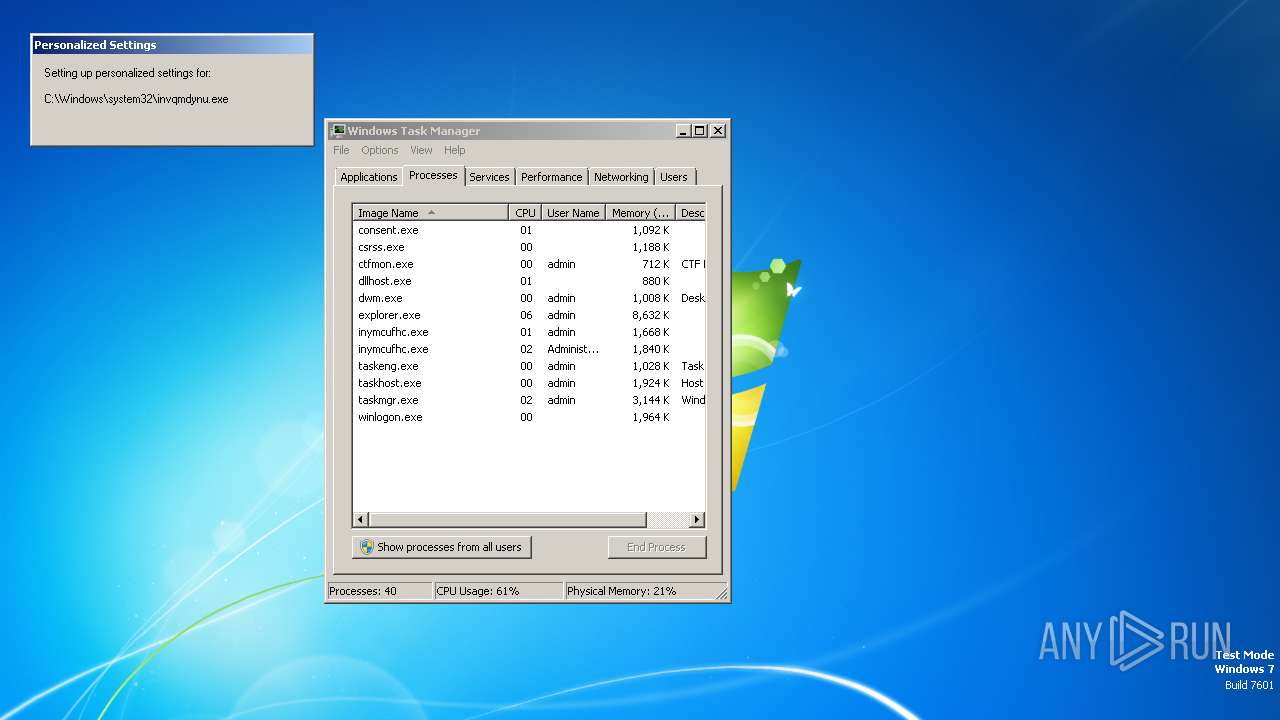Viewport: 1280px width, 720px height.
Task: Sort by User Name column header
Action: [574, 213]
